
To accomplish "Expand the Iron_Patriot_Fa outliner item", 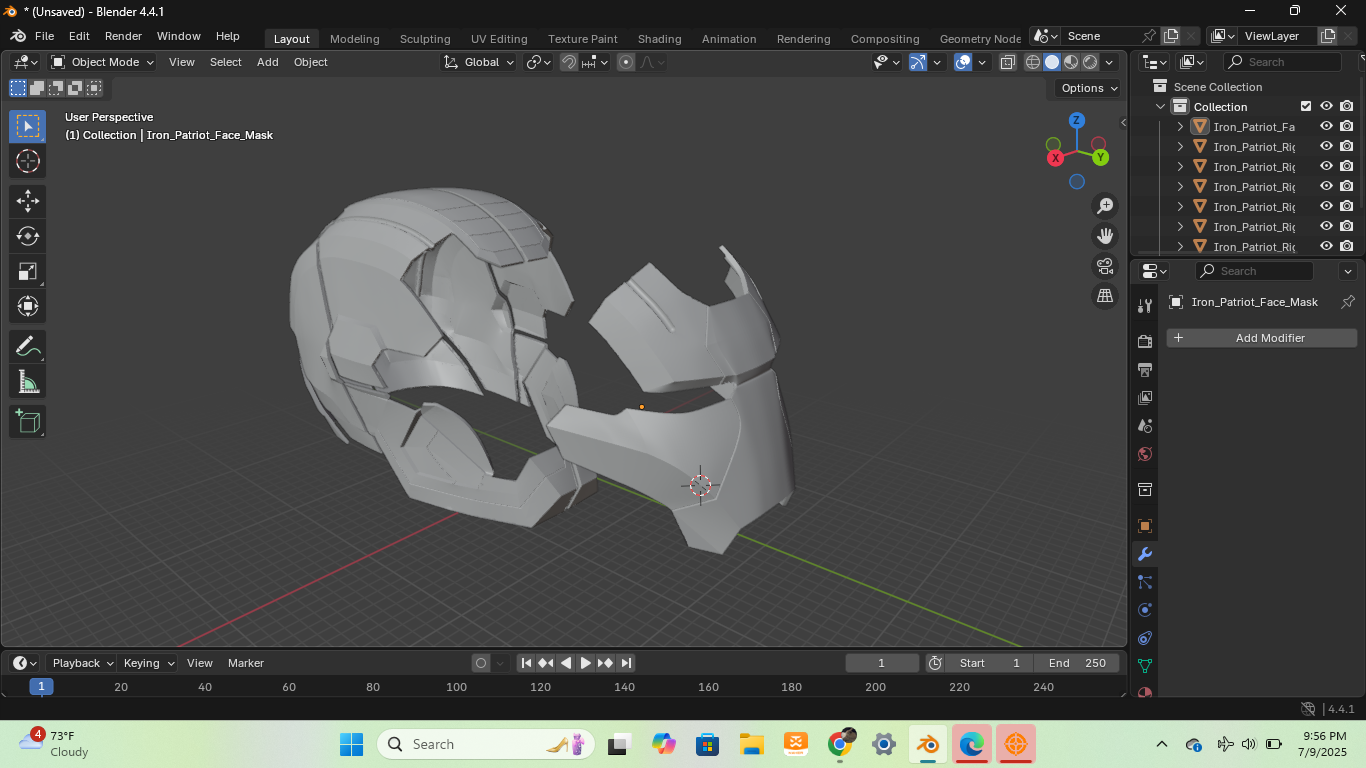I will pyautogui.click(x=1180, y=127).
